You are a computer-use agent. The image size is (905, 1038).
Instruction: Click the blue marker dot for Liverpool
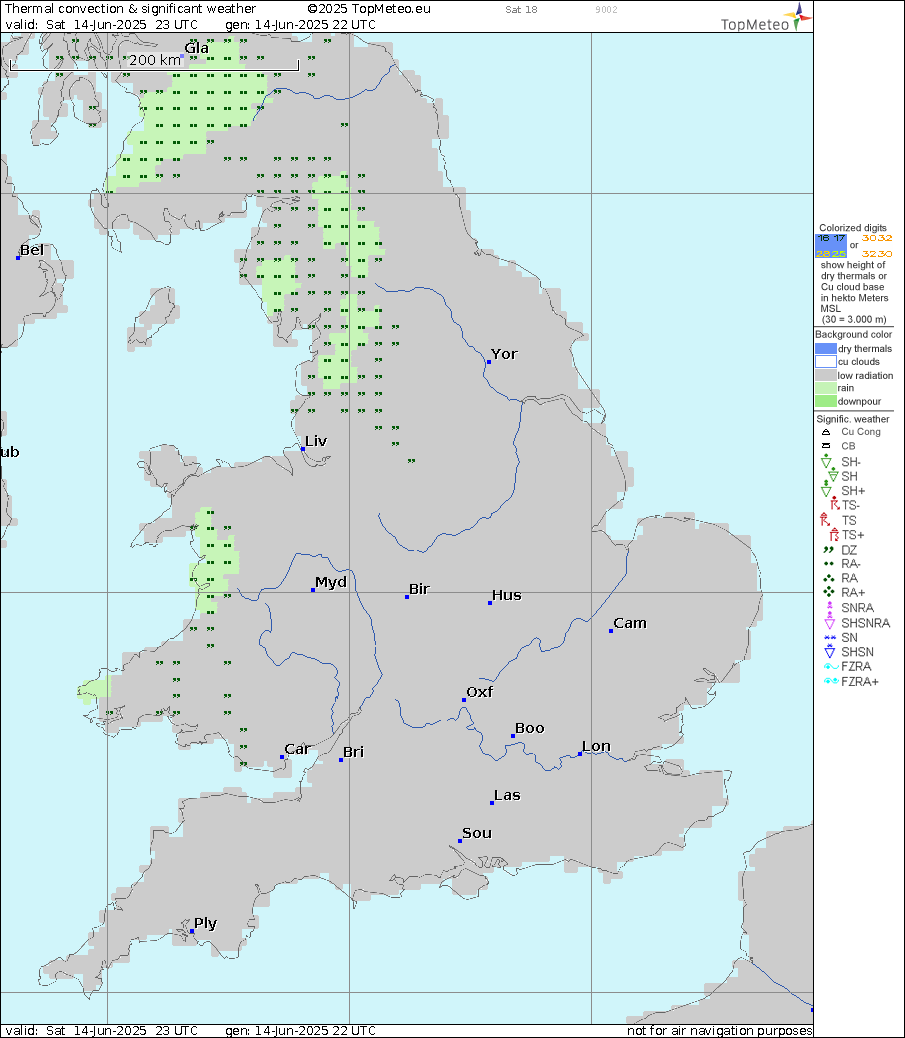point(303,449)
